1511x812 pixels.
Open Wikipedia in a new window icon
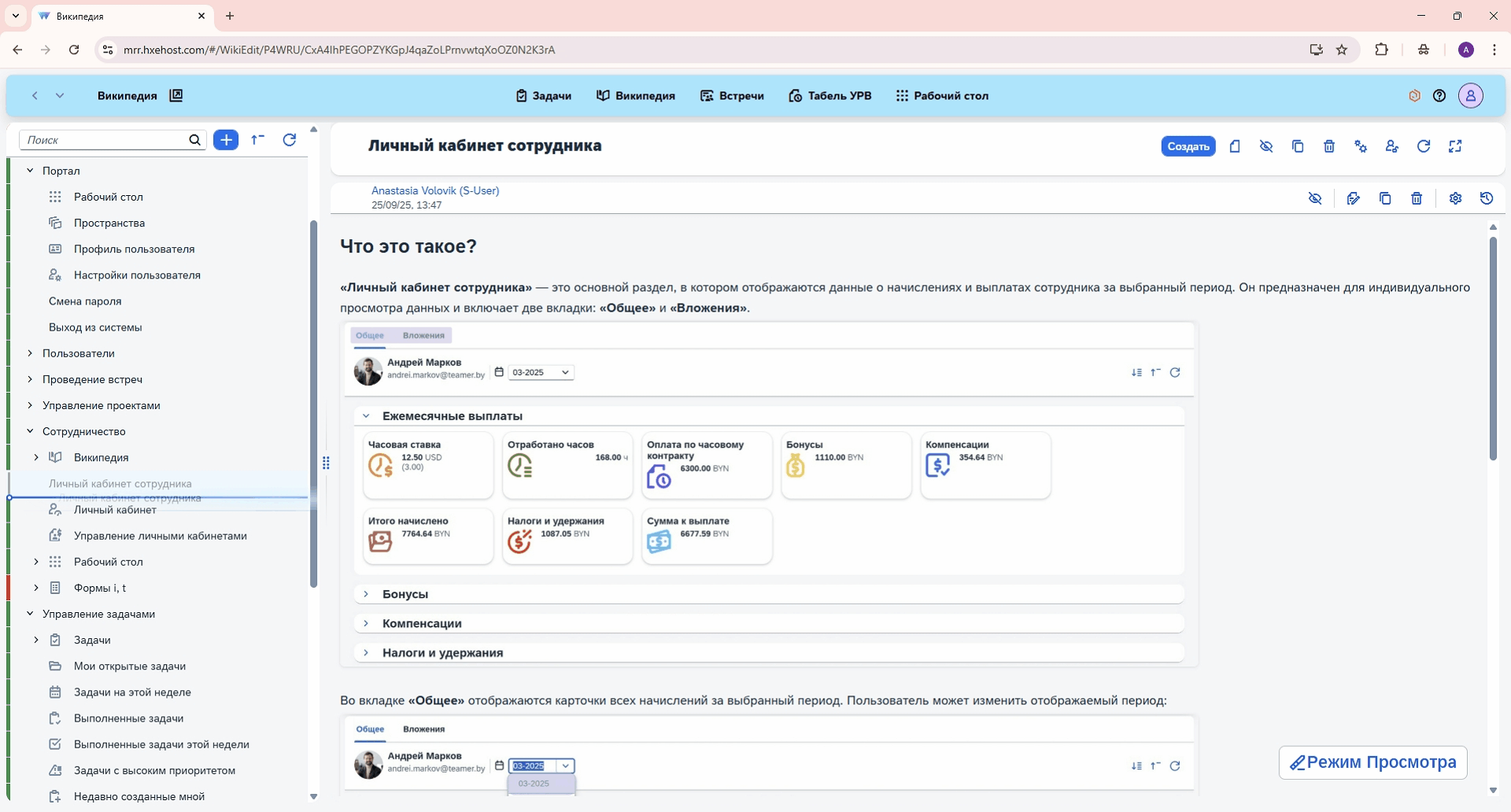tap(176, 96)
